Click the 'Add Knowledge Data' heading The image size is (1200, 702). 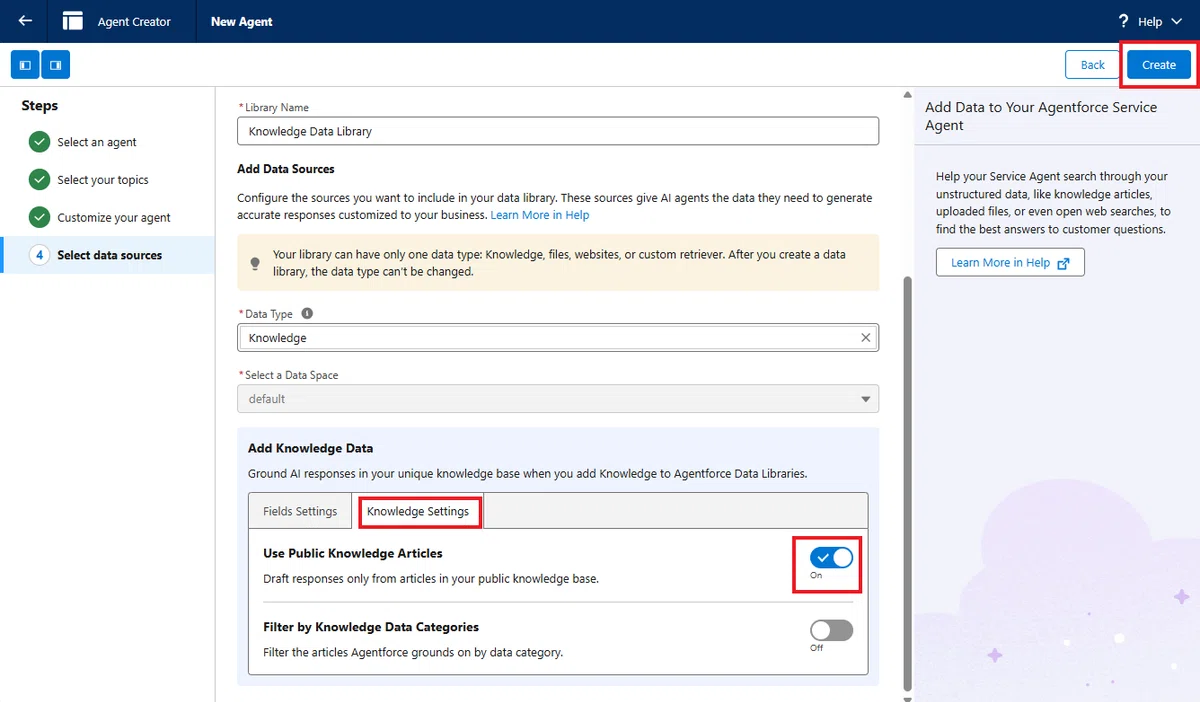pos(311,448)
